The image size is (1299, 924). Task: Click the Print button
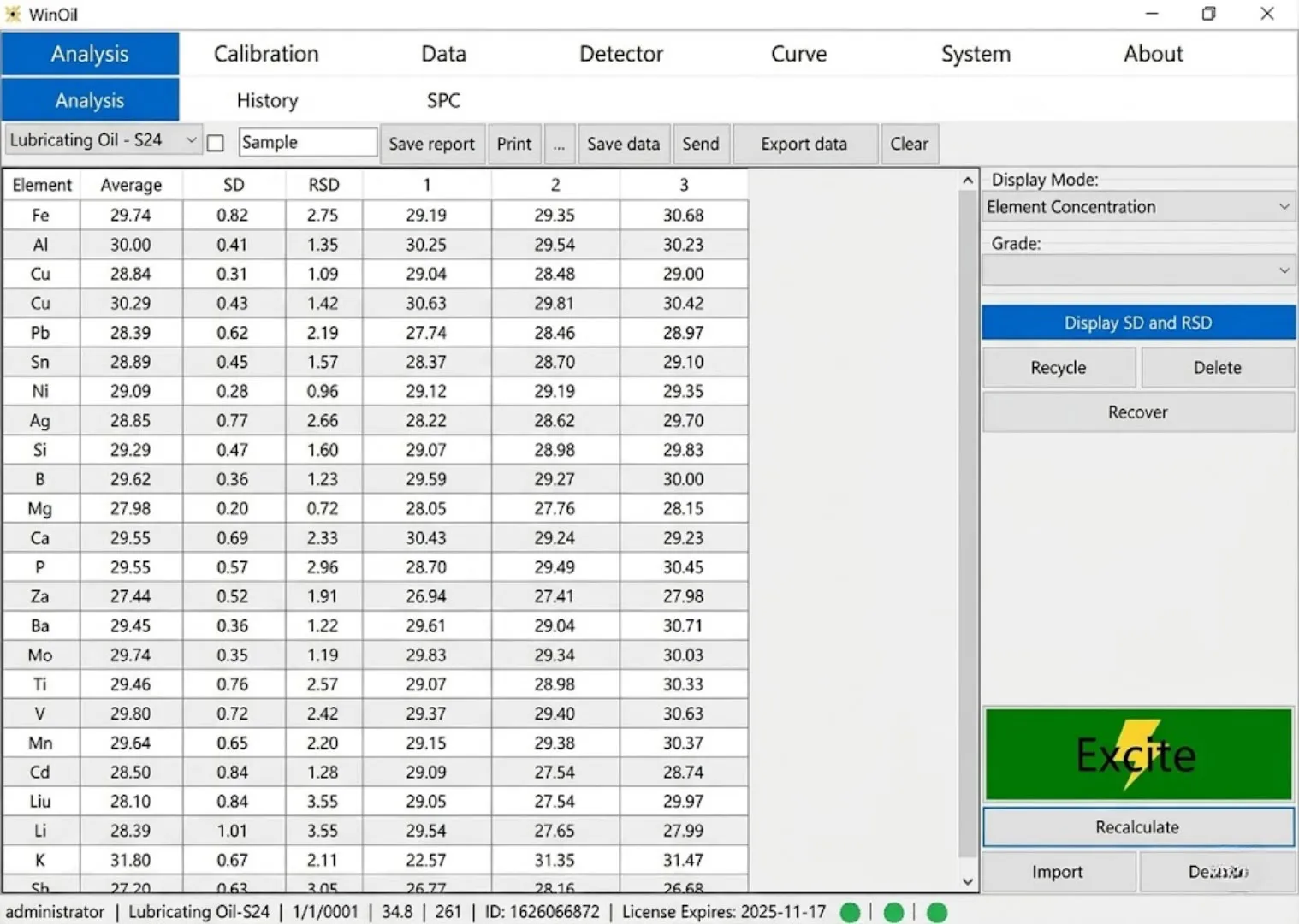tap(513, 144)
